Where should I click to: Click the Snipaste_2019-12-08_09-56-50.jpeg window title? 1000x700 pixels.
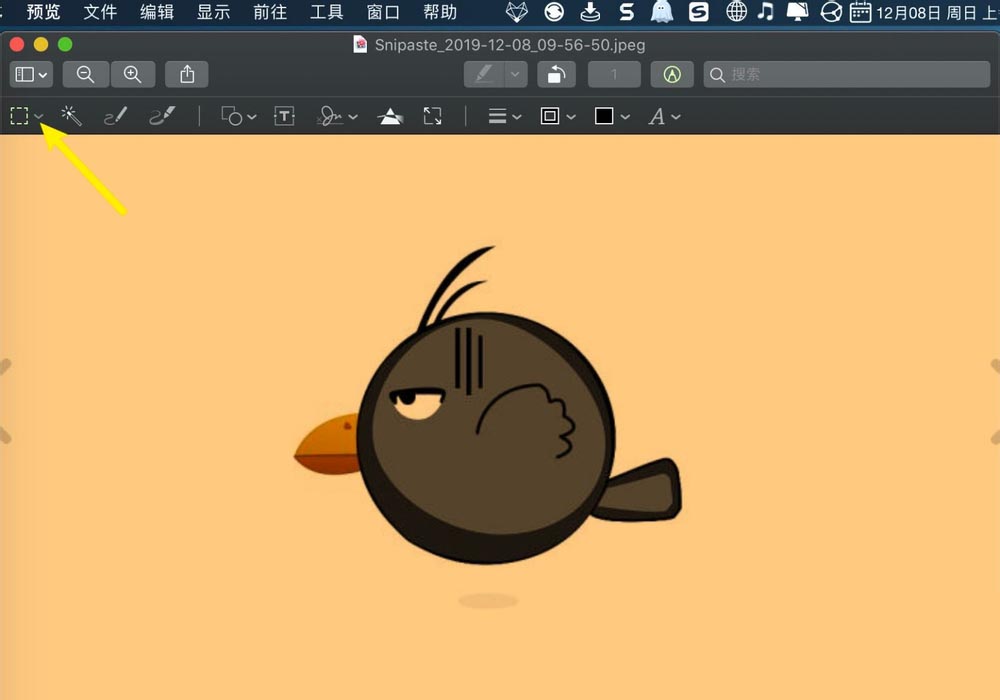point(510,45)
